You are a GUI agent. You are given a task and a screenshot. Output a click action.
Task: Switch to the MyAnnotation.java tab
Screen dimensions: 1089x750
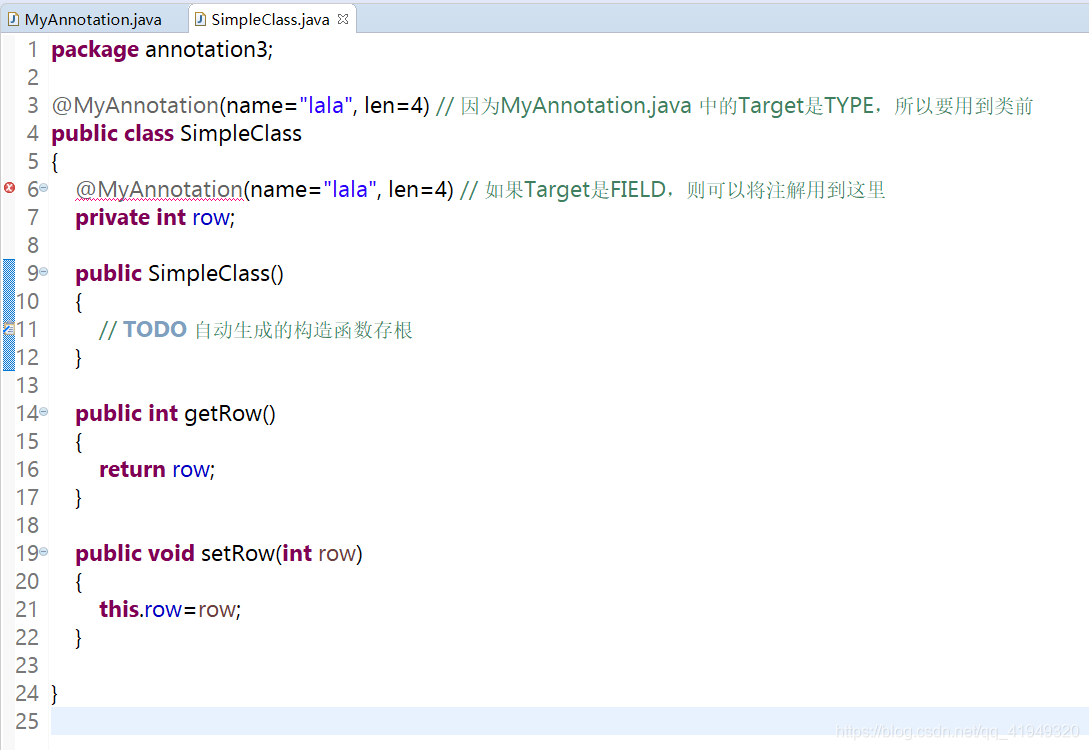coord(93,19)
